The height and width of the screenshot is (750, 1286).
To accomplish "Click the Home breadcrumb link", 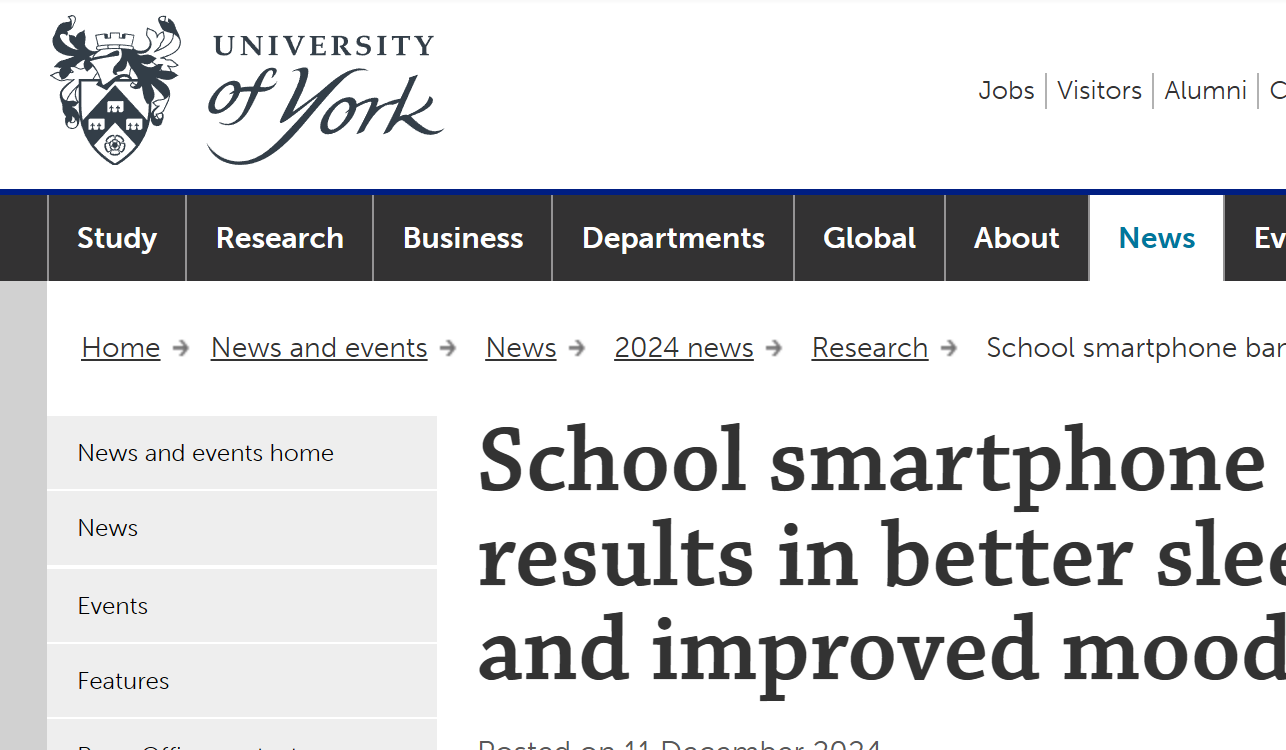I will click(x=121, y=347).
